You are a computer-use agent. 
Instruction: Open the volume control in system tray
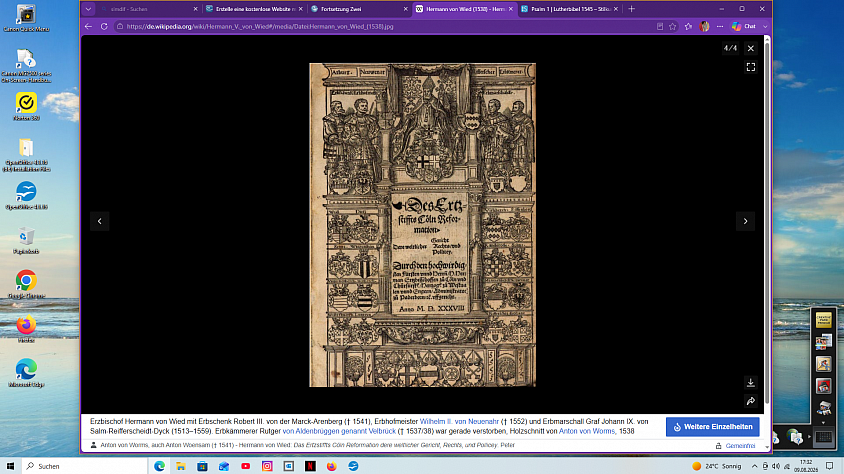pyautogui.click(x=776, y=466)
